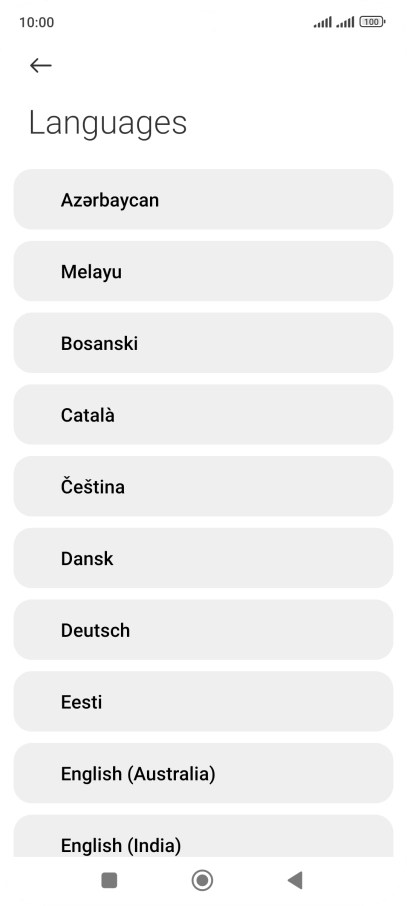Tap the home circle navigation button
Image resolution: width=407 pixels, height=906 pixels.
point(202,880)
